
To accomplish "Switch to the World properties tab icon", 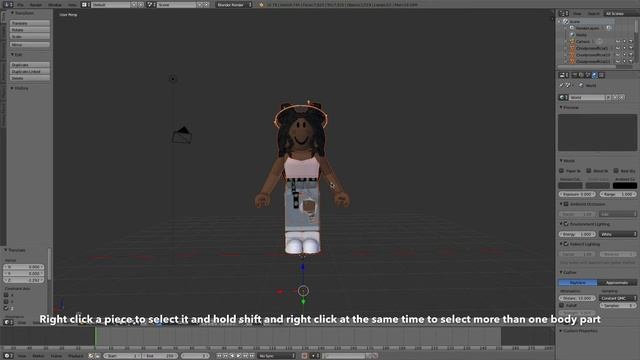I will 594,75.
